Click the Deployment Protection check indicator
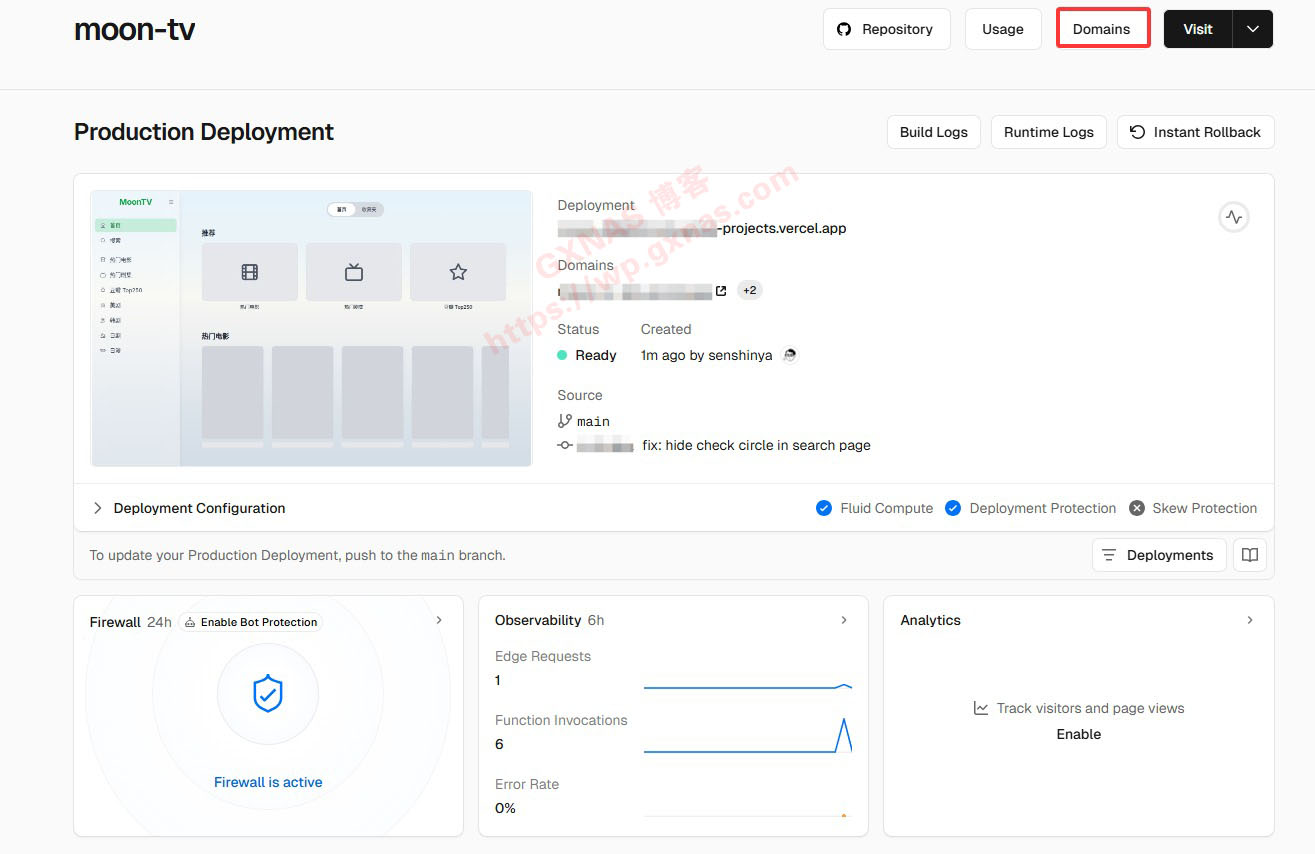 [952, 508]
